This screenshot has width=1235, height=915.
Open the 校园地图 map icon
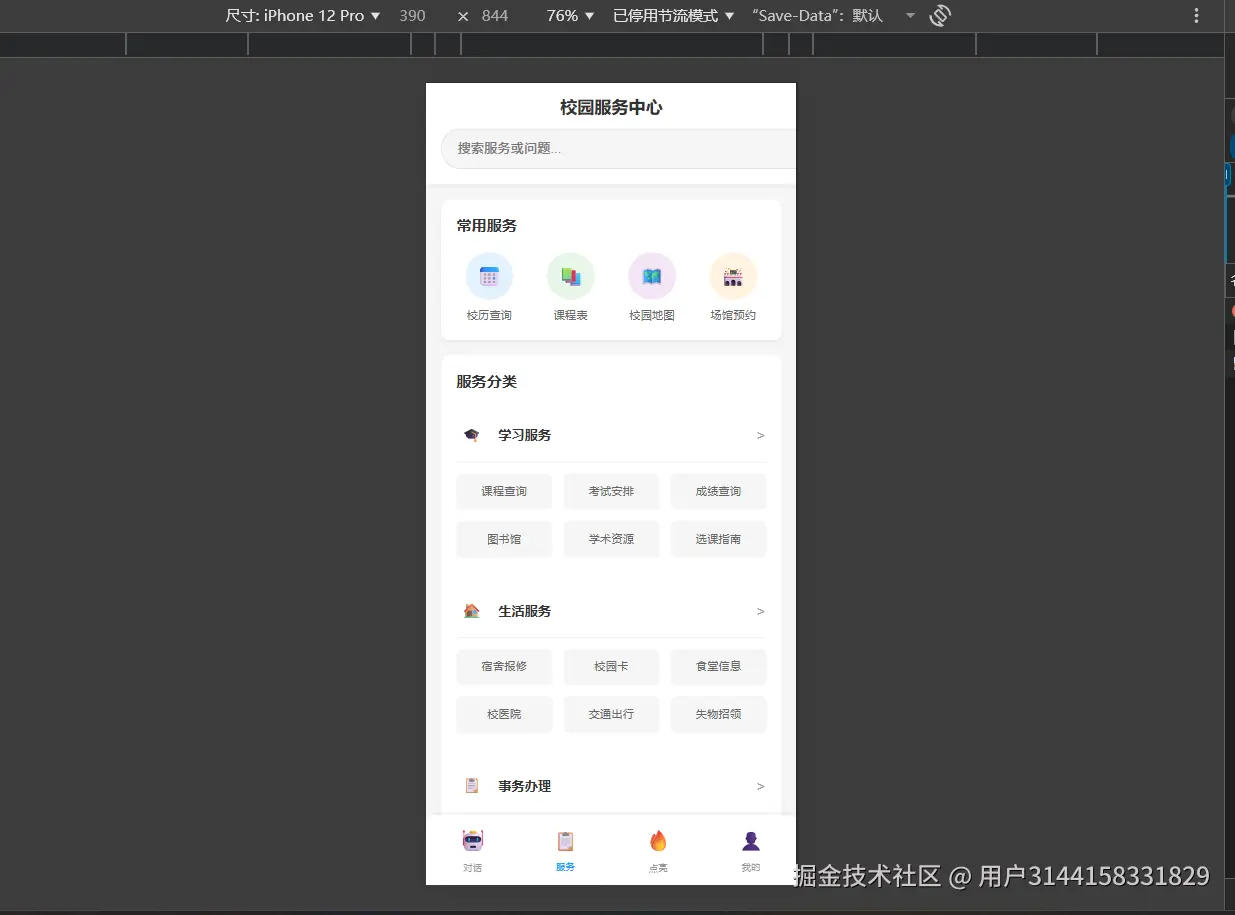tap(652, 276)
